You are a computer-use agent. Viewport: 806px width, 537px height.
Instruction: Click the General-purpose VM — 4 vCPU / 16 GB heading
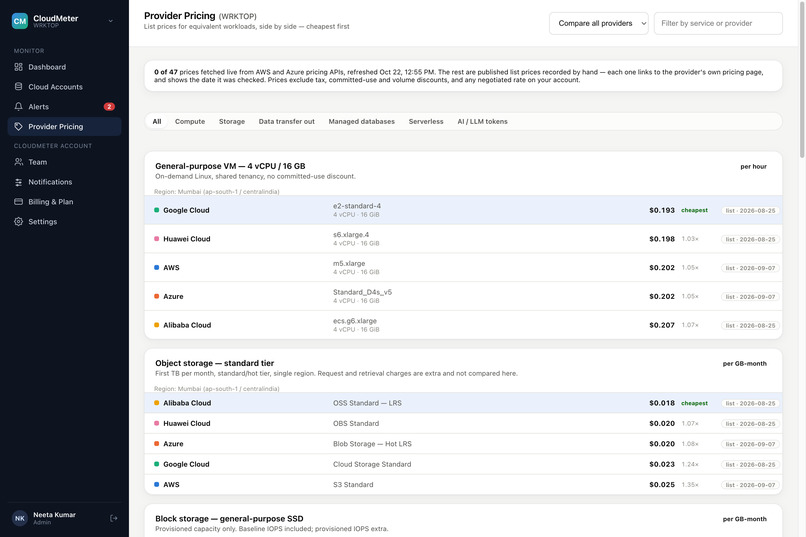click(x=230, y=166)
